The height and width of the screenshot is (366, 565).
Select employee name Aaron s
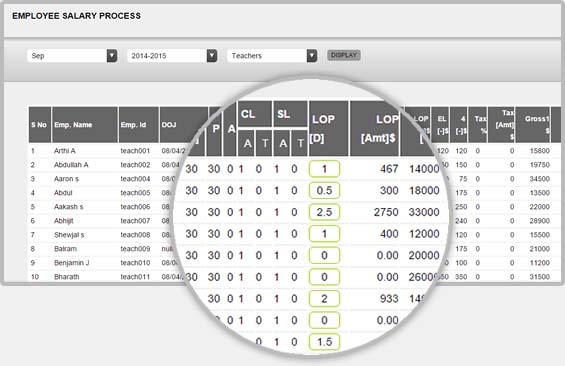(x=66, y=179)
